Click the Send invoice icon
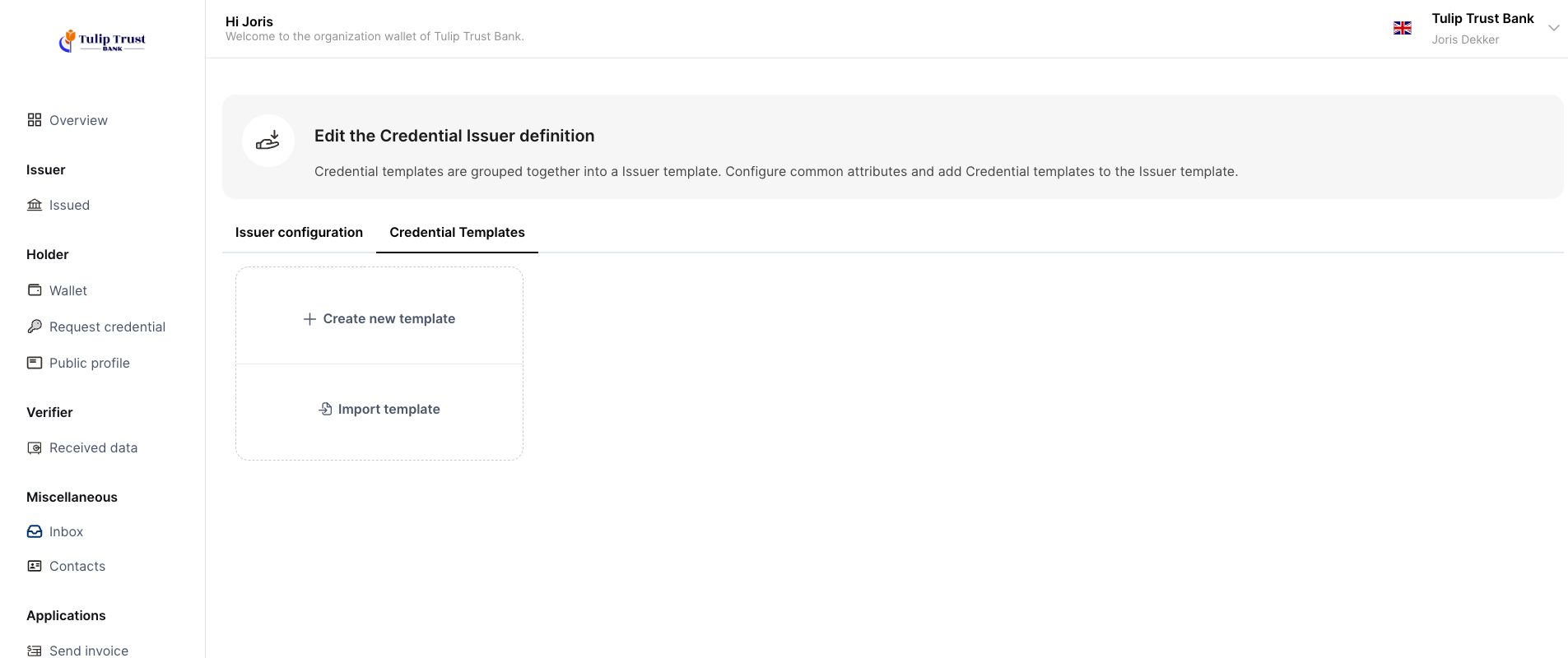Viewport: 1568px width, 658px height. pyautogui.click(x=34, y=651)
